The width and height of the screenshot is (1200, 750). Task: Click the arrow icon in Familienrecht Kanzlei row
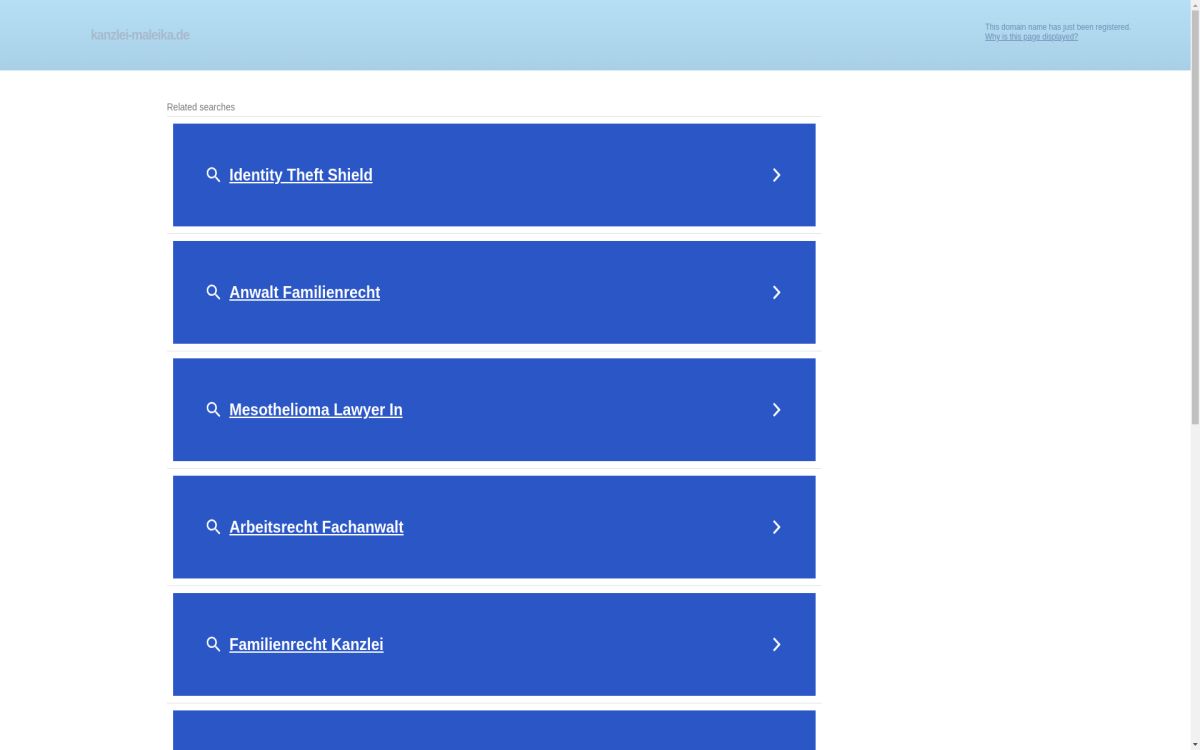tap(776, 644)
